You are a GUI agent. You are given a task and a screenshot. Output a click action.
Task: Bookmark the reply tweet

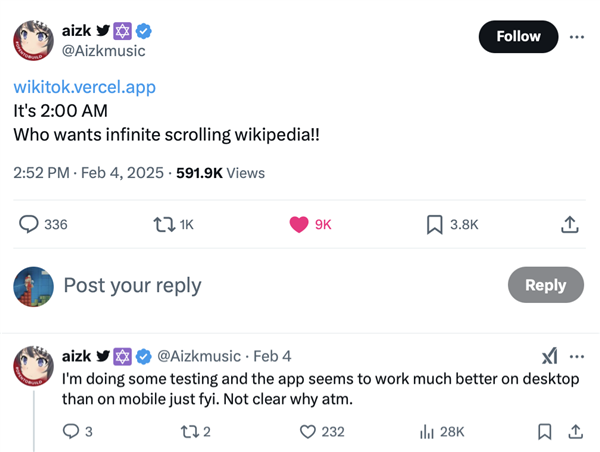click(x=544, y=431)
